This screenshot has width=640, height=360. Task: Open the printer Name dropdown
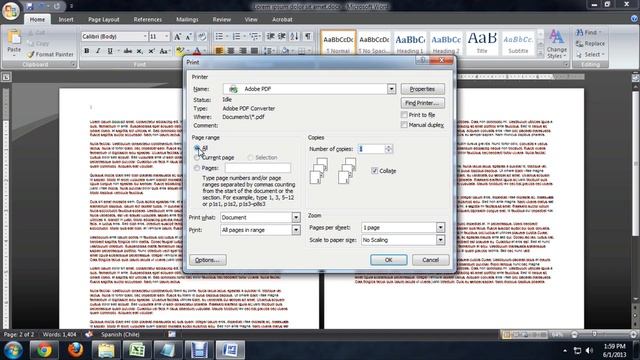click(x=391, y=89)
